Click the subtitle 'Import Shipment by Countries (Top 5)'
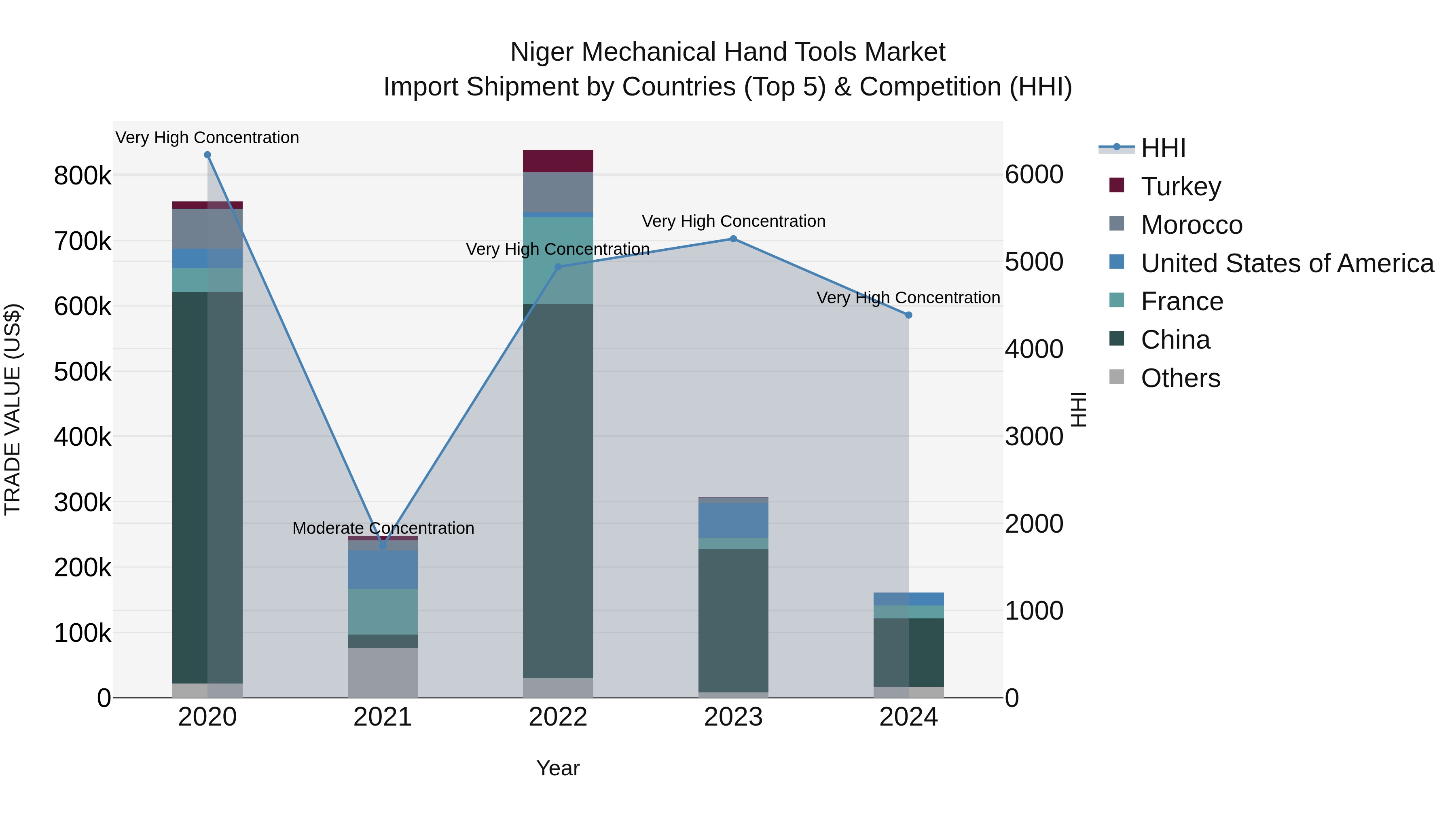 click(x=605, y=87)
